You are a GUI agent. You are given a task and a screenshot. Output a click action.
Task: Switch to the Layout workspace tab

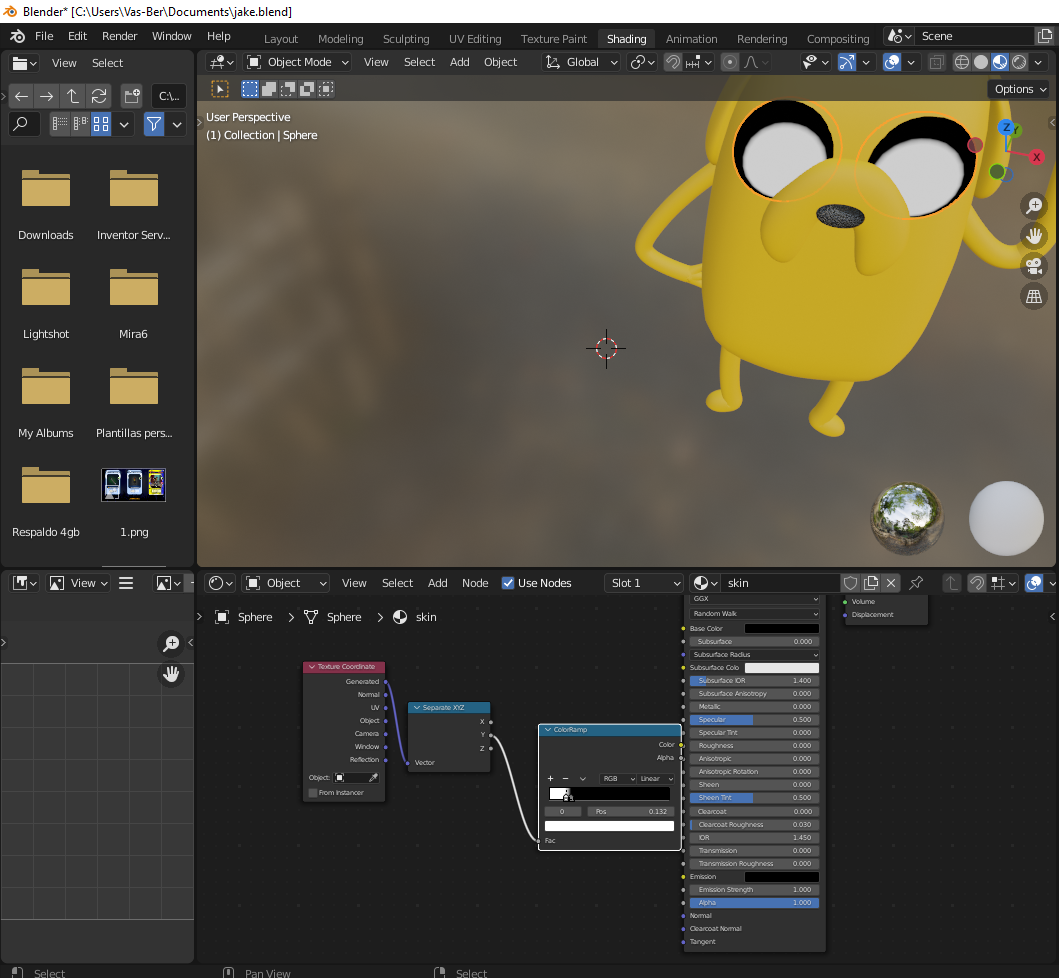[281, 39]
